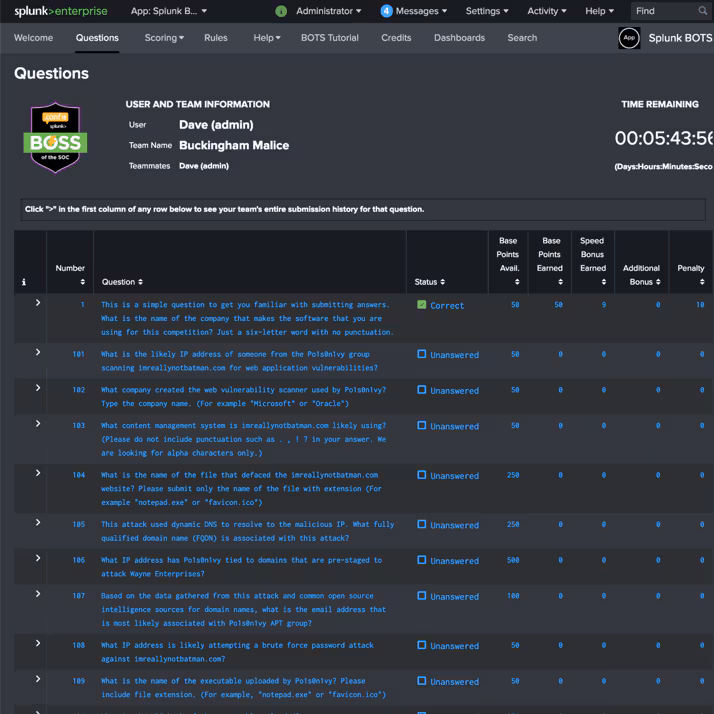Open the Settings menu in top bar
Image resolution: width=714 pixels, height=714 pixels.
click(x=486, y=11)
